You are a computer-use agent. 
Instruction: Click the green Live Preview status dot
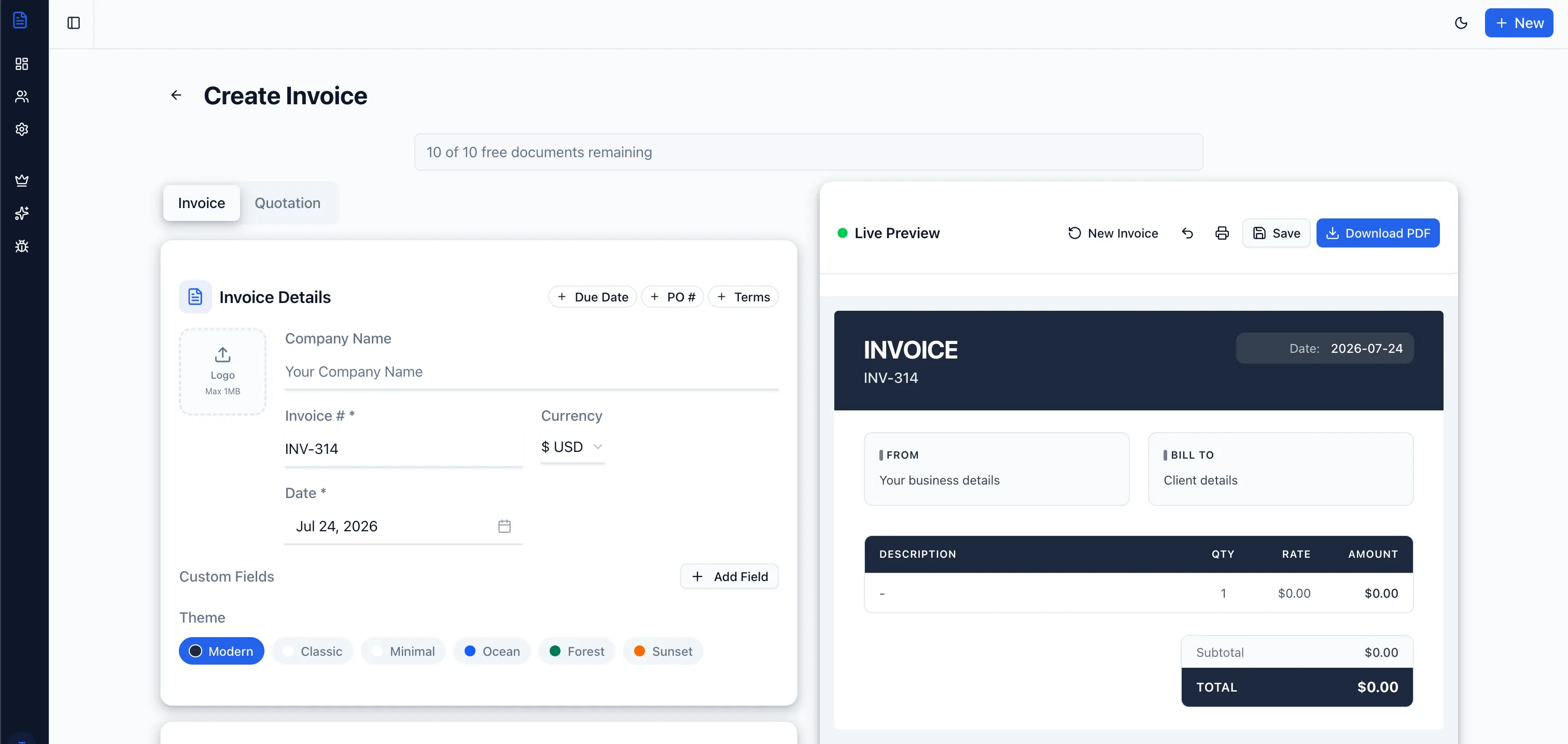point(843,233)
